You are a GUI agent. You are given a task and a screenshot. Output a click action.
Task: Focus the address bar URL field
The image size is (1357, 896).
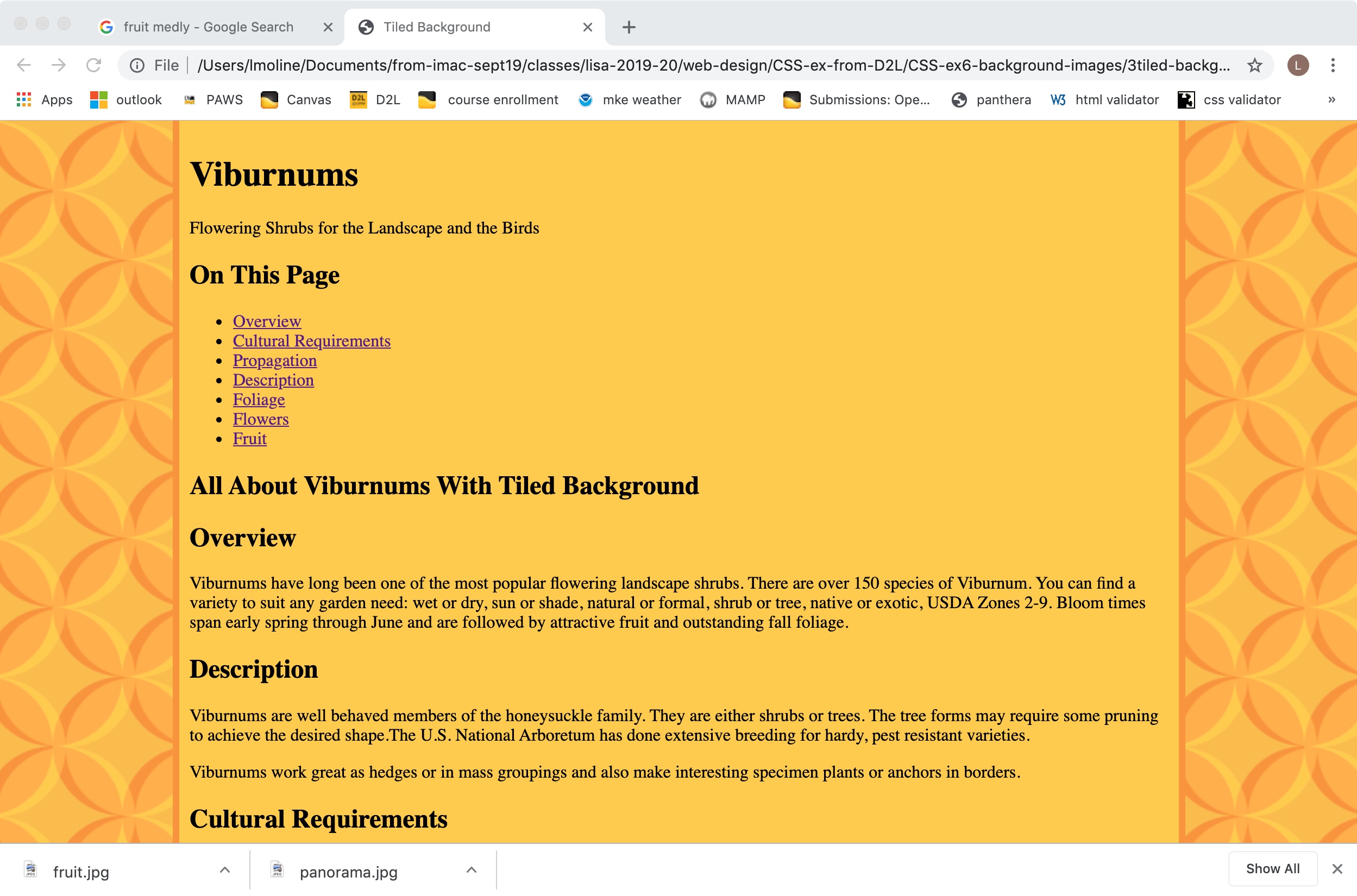[x=713, y=65]
